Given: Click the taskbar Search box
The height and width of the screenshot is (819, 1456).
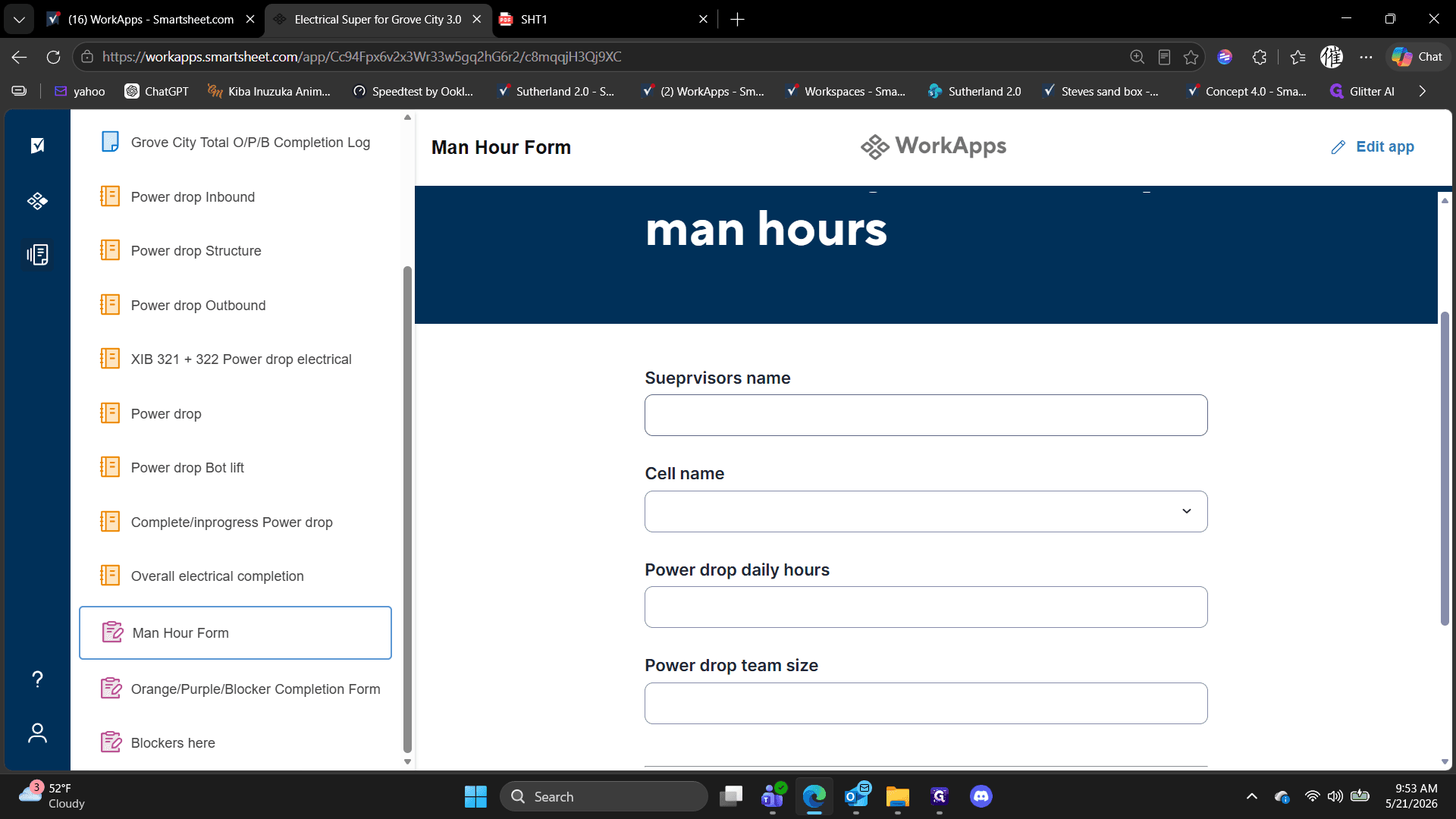Looking at the screenshot, I should tap(604, 796).
